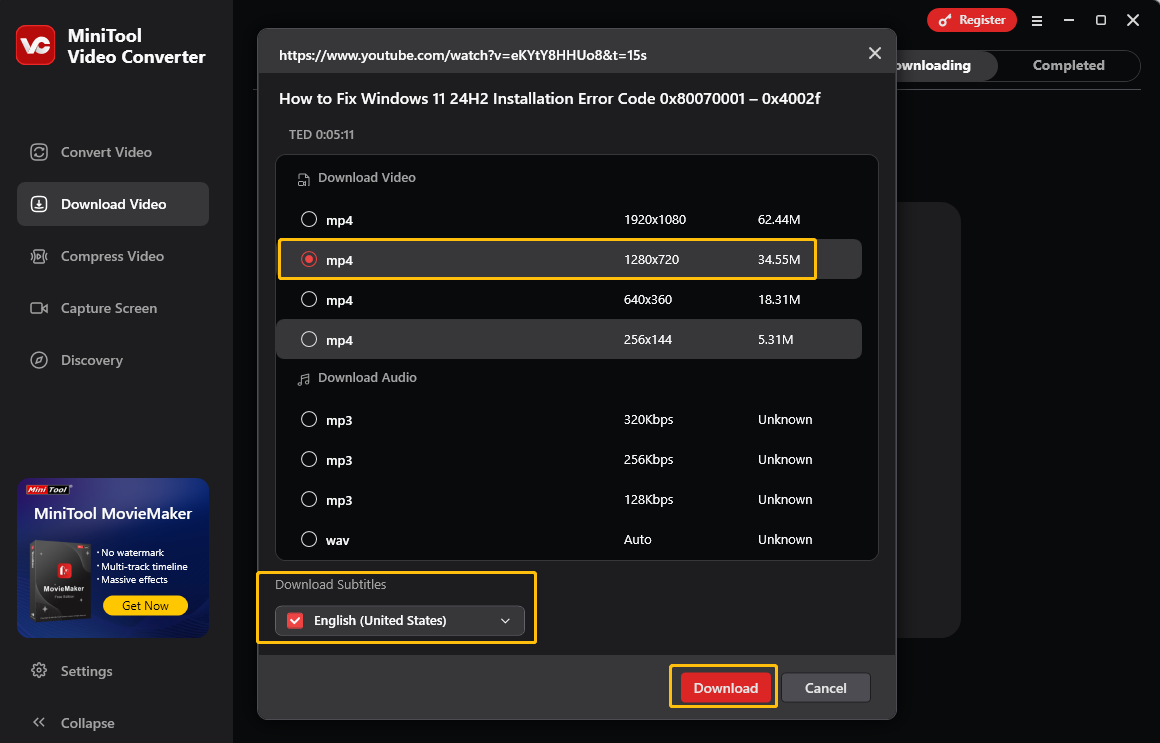The image size is (1160, 743).
Task: Select mp3 320Kbps radio button
Action: click(x=308, y=419)
